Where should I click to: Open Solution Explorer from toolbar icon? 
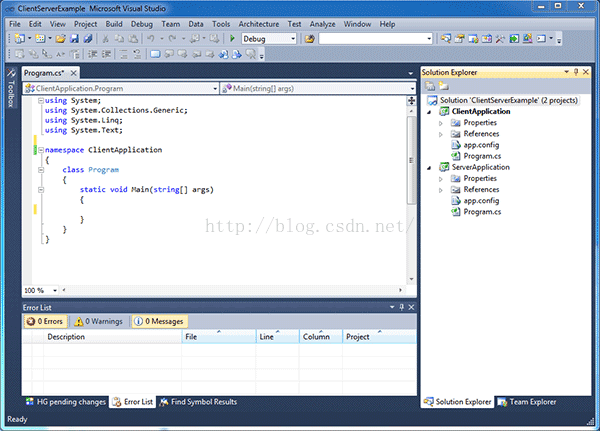coord(445,39)
